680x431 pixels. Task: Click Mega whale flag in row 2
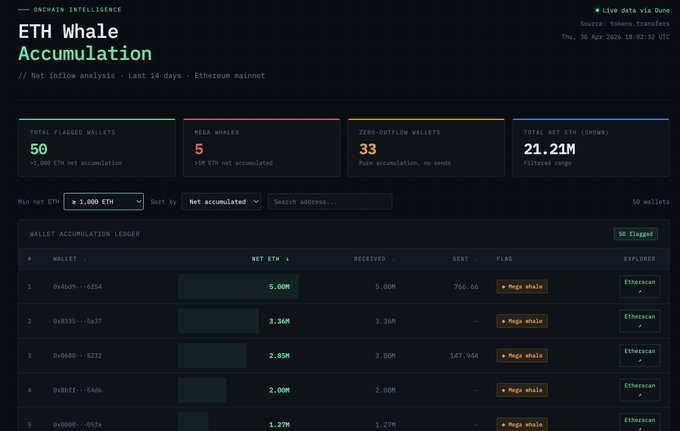[522, 321]
